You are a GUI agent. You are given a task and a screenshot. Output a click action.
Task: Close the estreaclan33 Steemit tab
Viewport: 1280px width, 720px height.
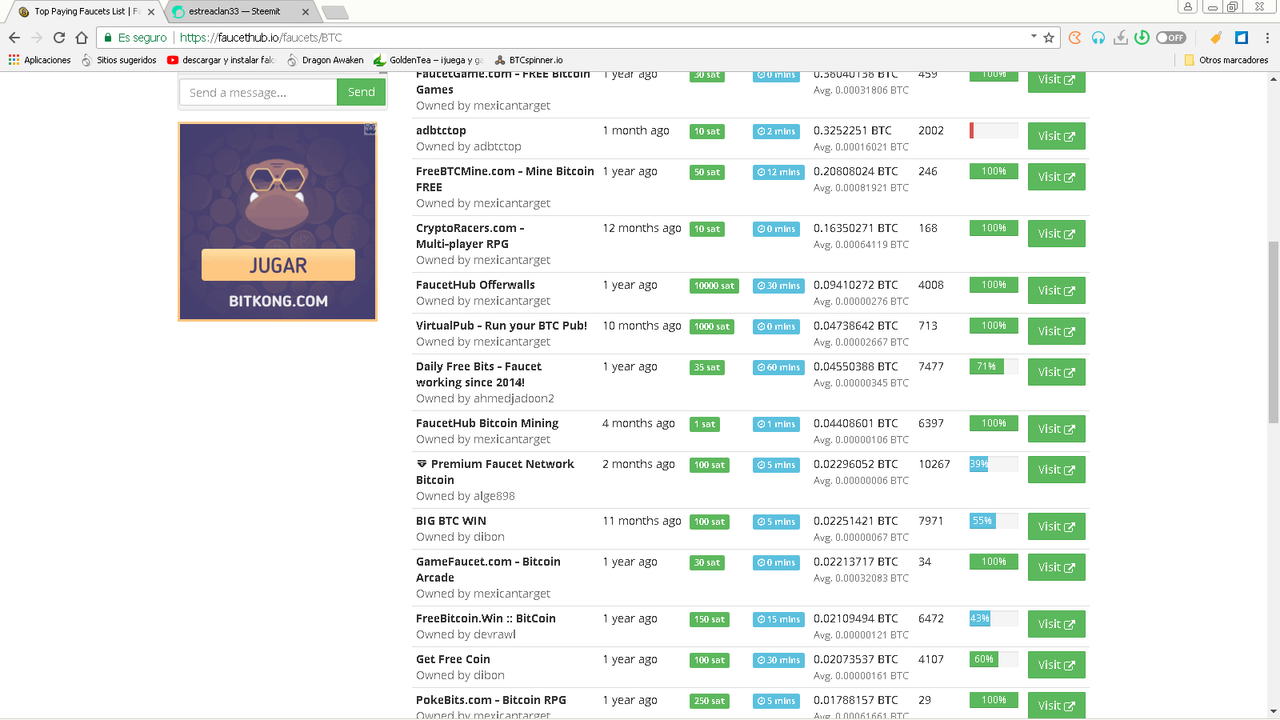pos(305,12)
